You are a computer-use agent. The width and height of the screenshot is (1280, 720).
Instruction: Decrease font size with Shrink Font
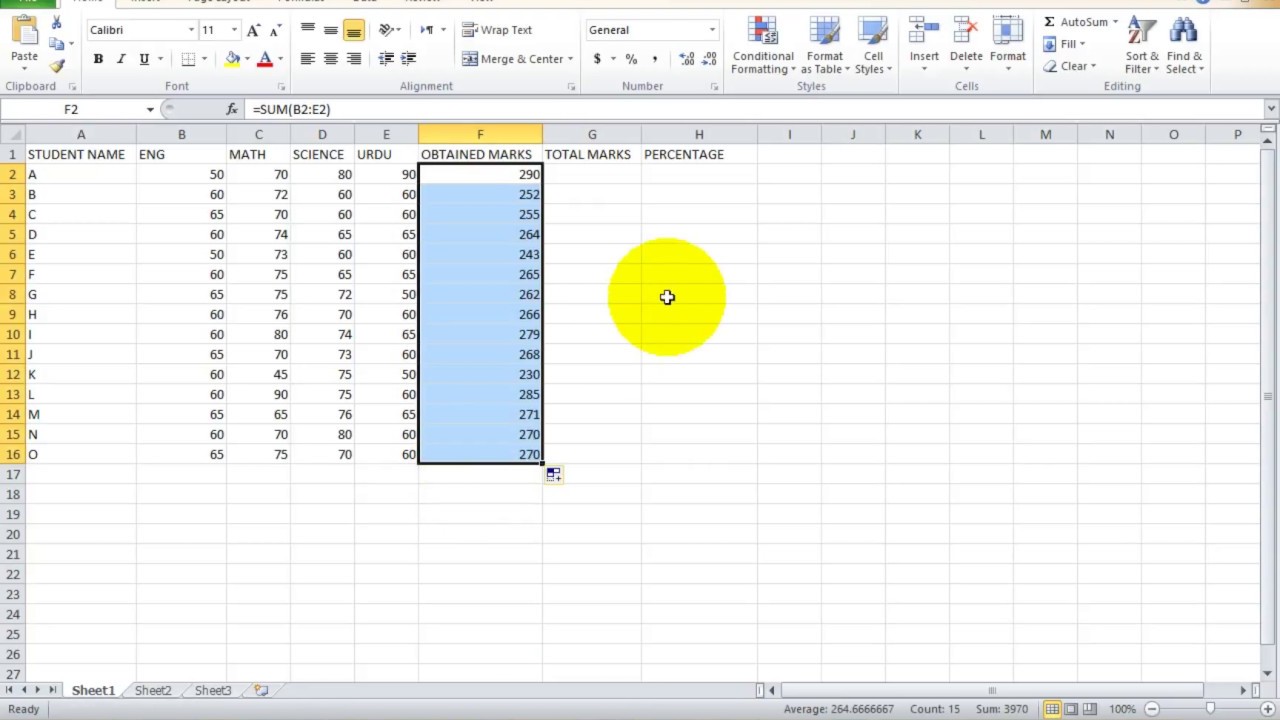274,30
